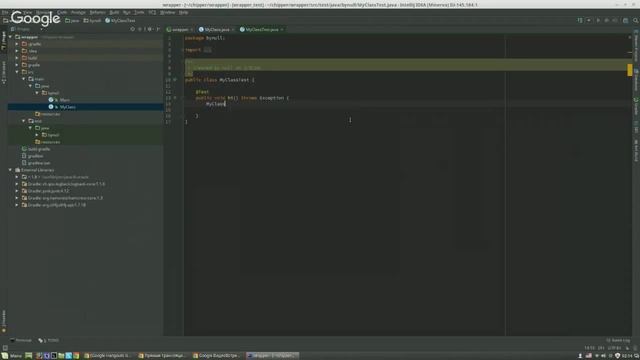Click the volume tray icon in taskbar
640x360 pixels.
coord(603,356)
